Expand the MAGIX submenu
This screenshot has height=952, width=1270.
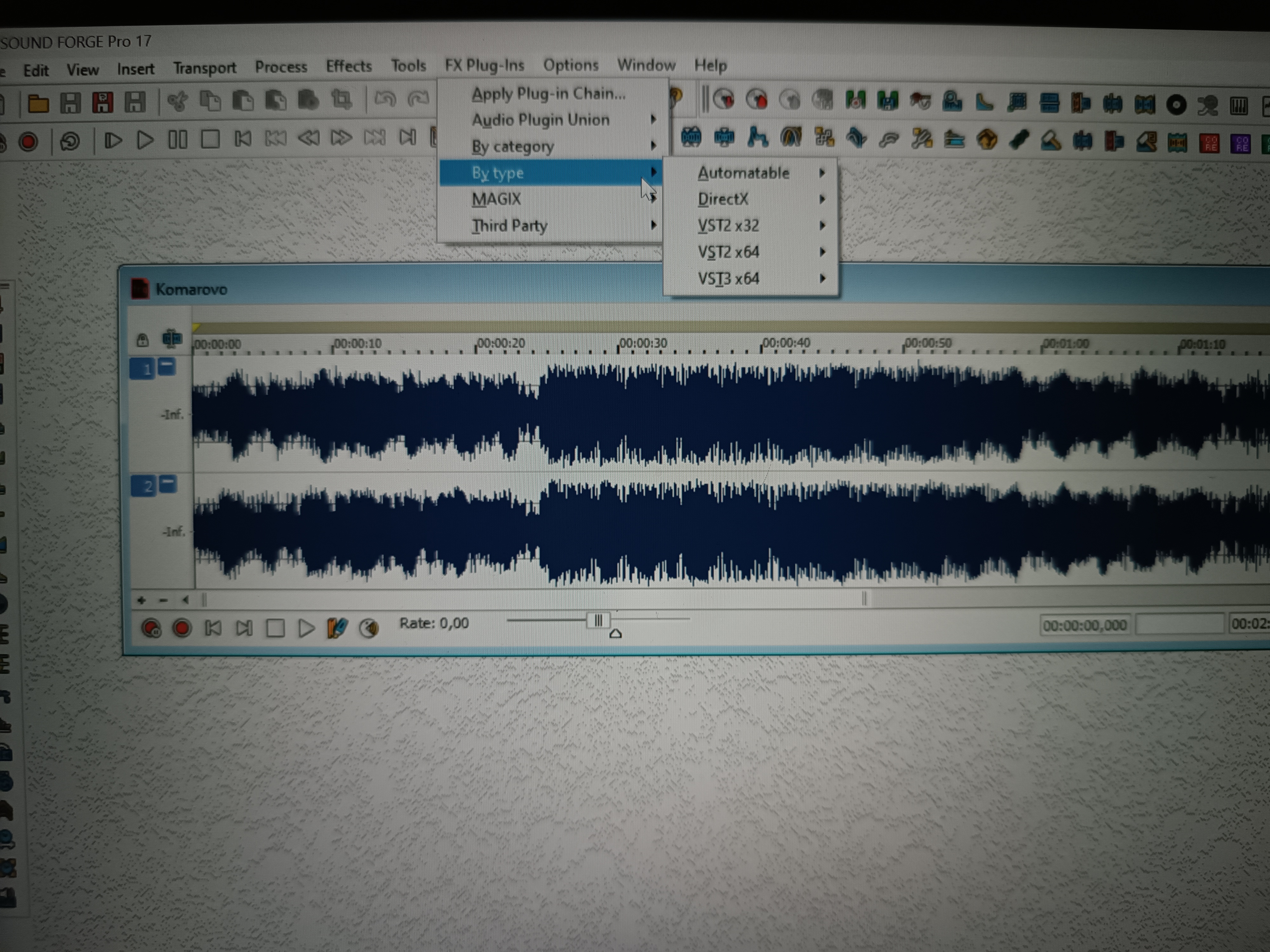(551, 199)
